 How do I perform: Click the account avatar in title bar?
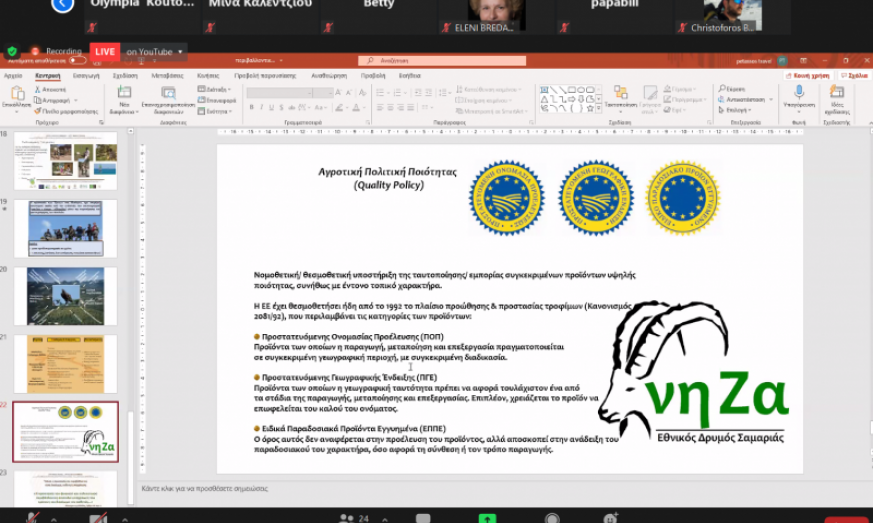[782, 61]
